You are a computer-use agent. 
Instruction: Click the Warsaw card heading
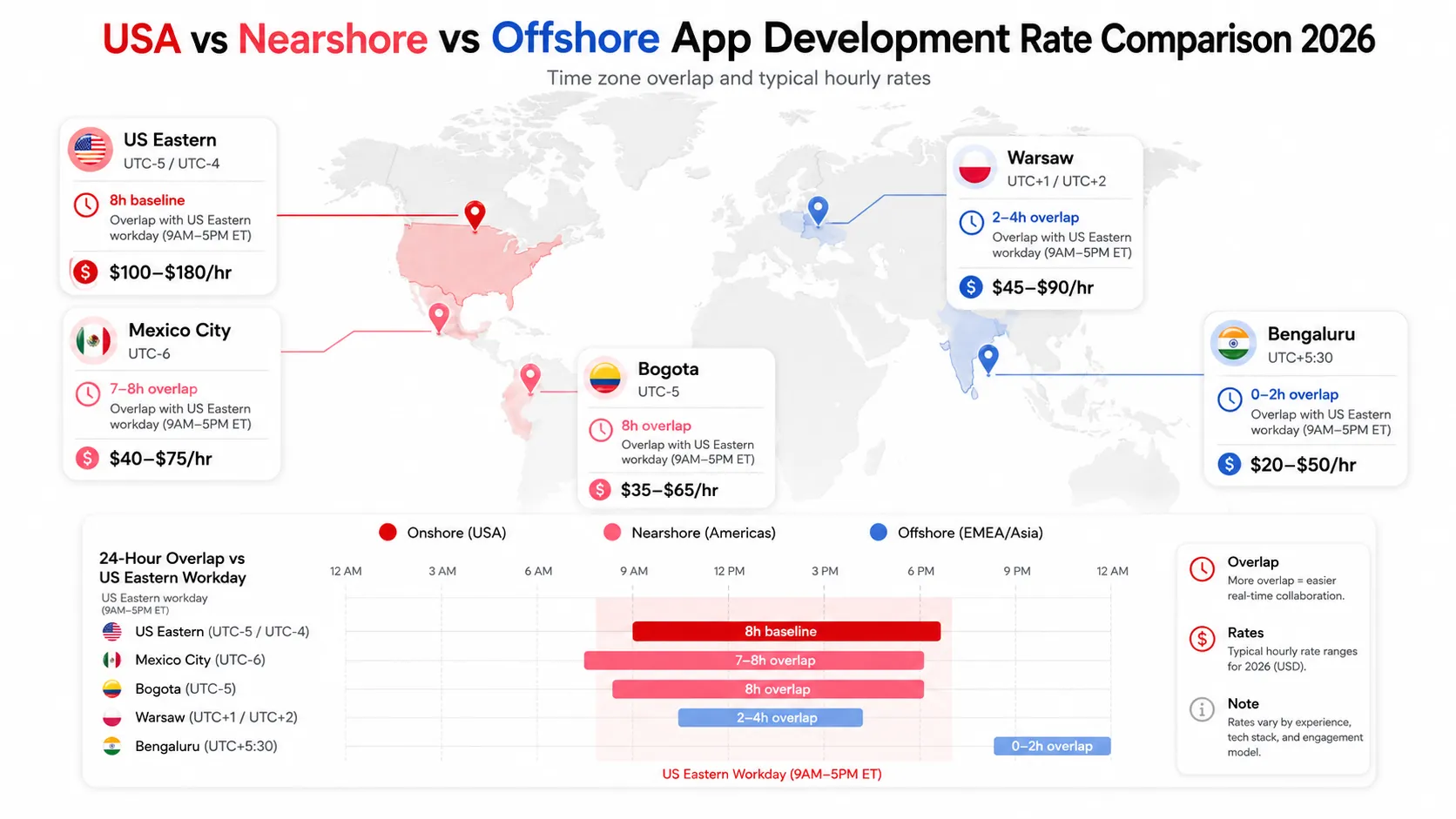pyautogui.click(x=1041, y=158)
